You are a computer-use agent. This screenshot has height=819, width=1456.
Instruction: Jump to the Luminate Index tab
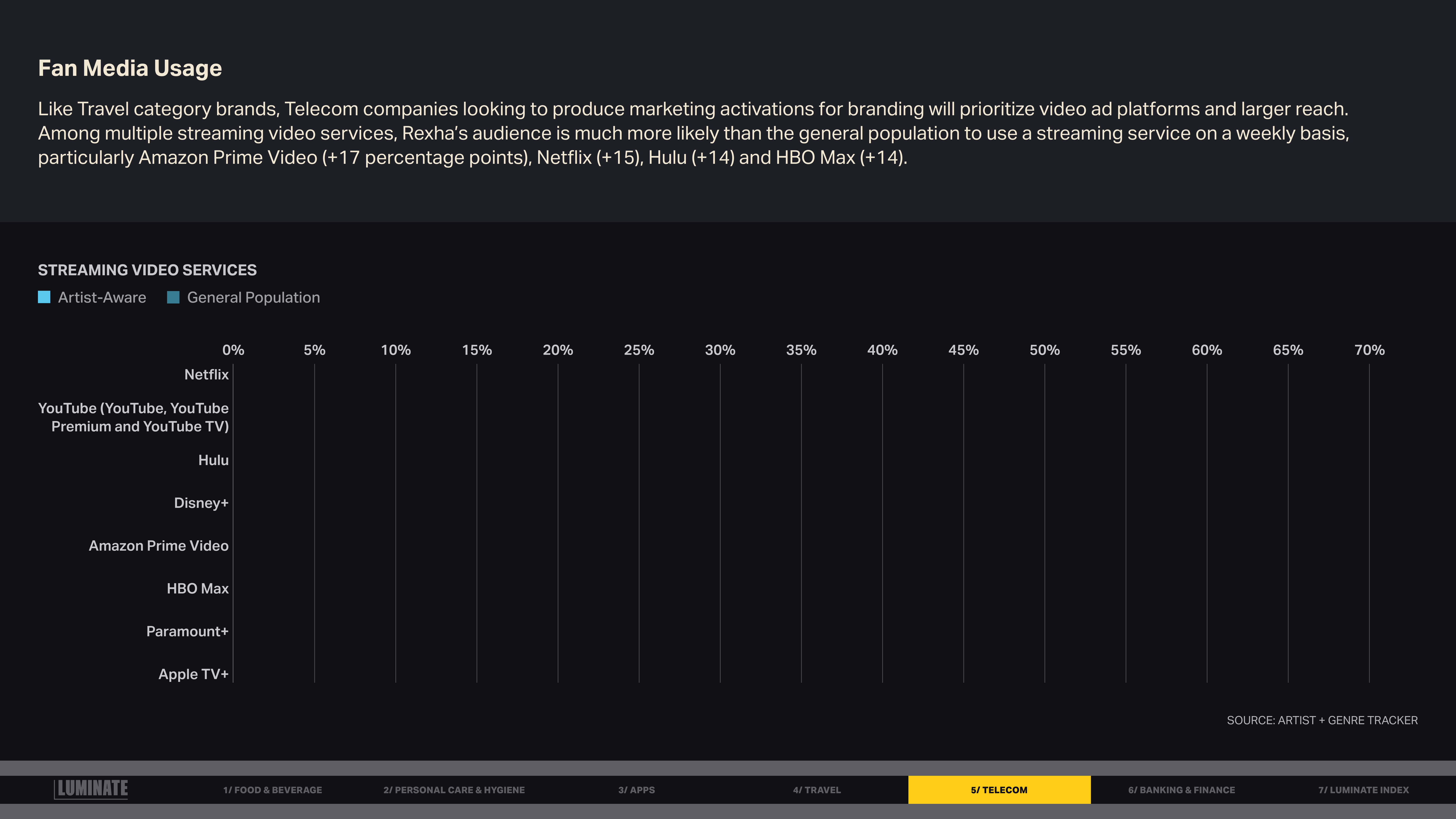pos(1363,790)
